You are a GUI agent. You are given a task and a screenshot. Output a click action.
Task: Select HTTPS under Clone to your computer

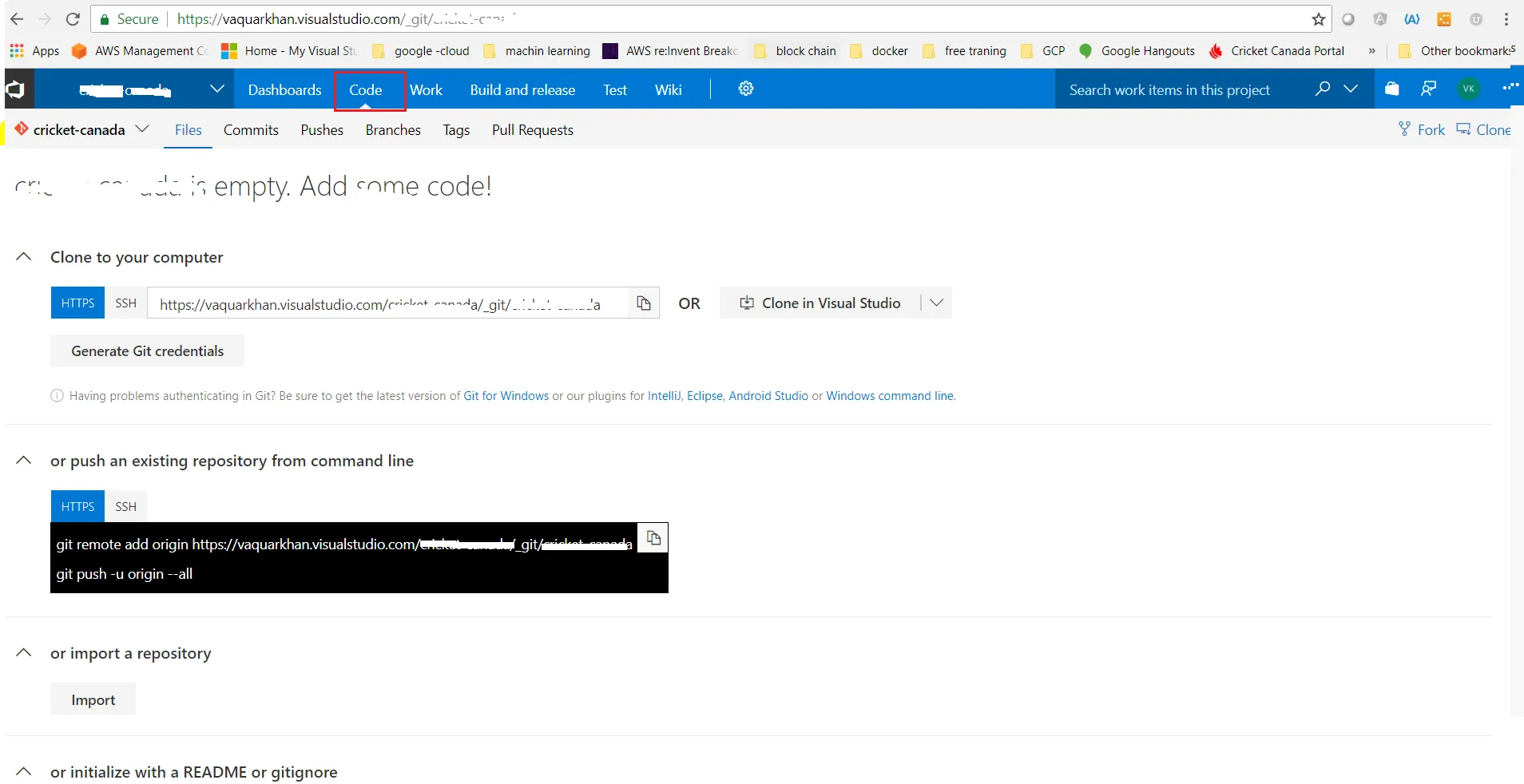pos(77,303)
